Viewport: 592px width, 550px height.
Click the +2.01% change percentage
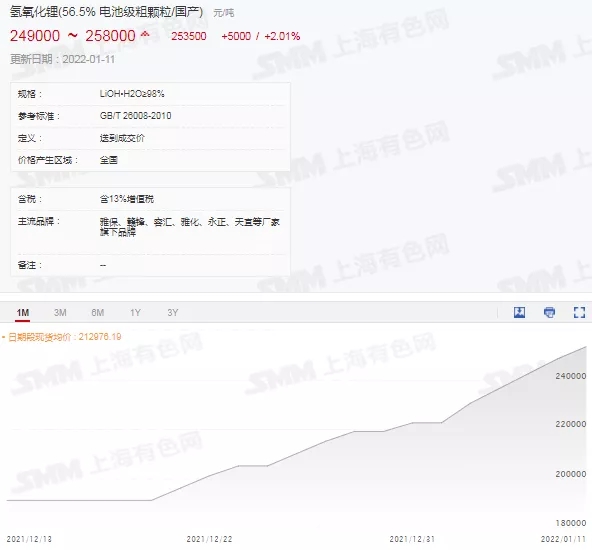pyautogui.click(x=282, y=36)
